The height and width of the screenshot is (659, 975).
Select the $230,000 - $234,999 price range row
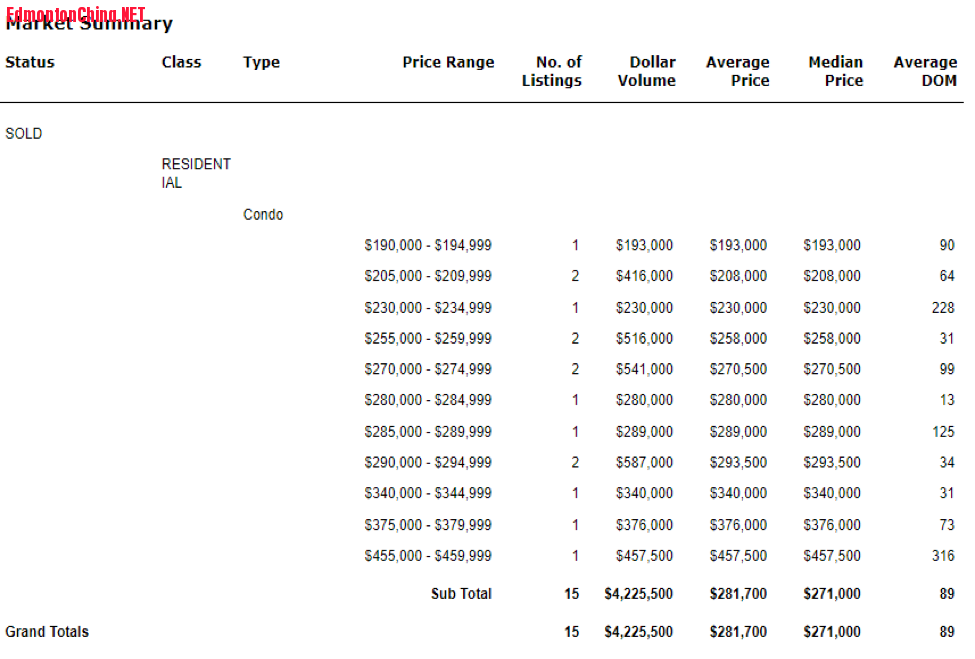(428, 308)
